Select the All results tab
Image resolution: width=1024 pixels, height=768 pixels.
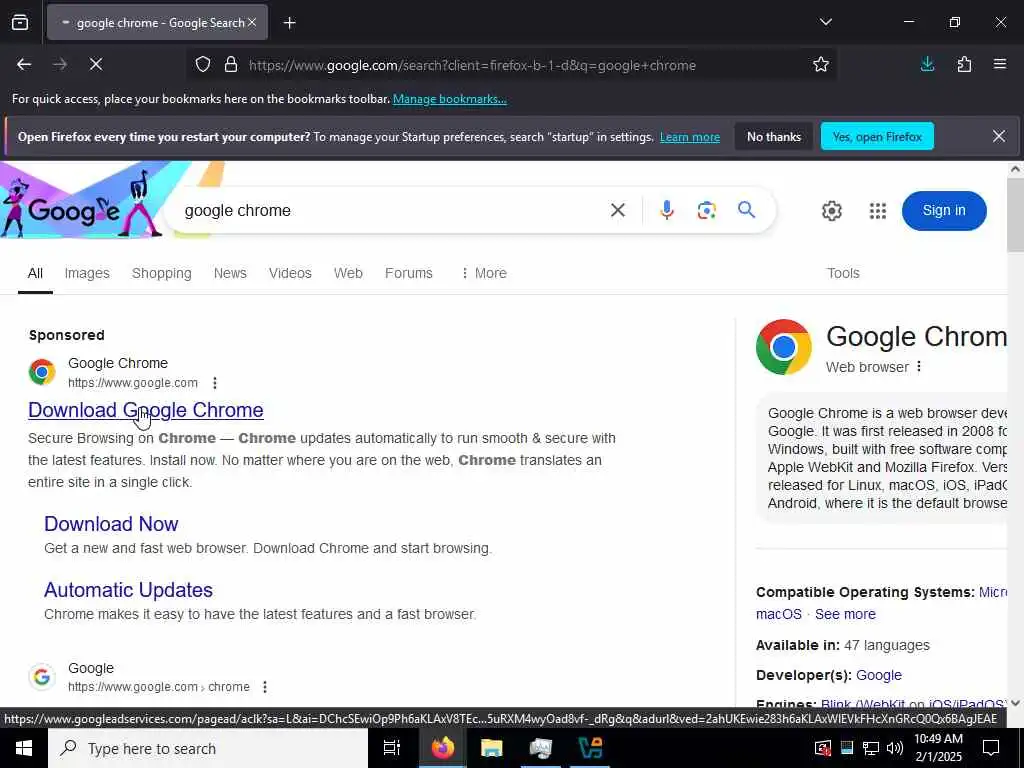35,274
